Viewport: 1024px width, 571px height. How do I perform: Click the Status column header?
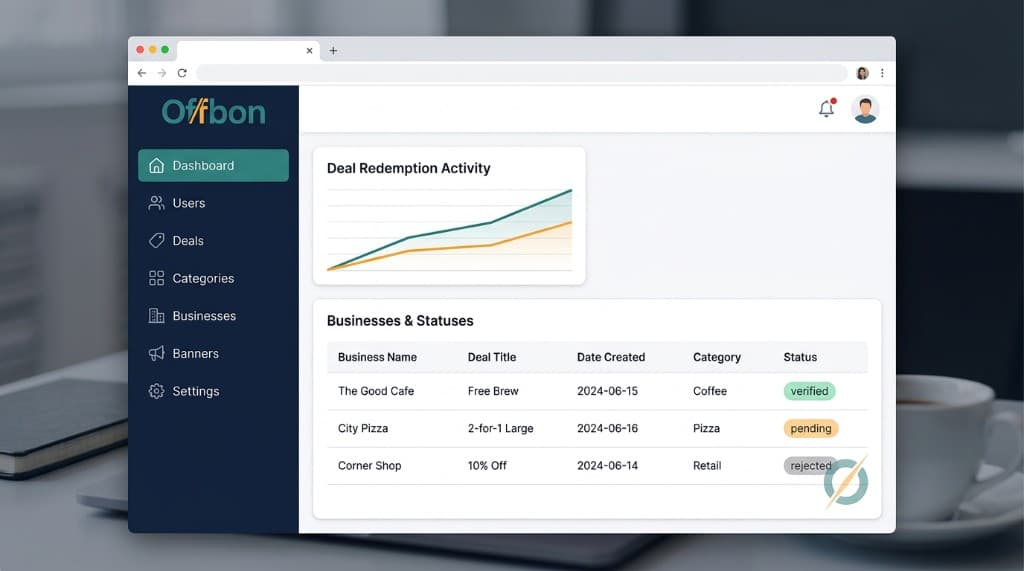coord(800,357)
